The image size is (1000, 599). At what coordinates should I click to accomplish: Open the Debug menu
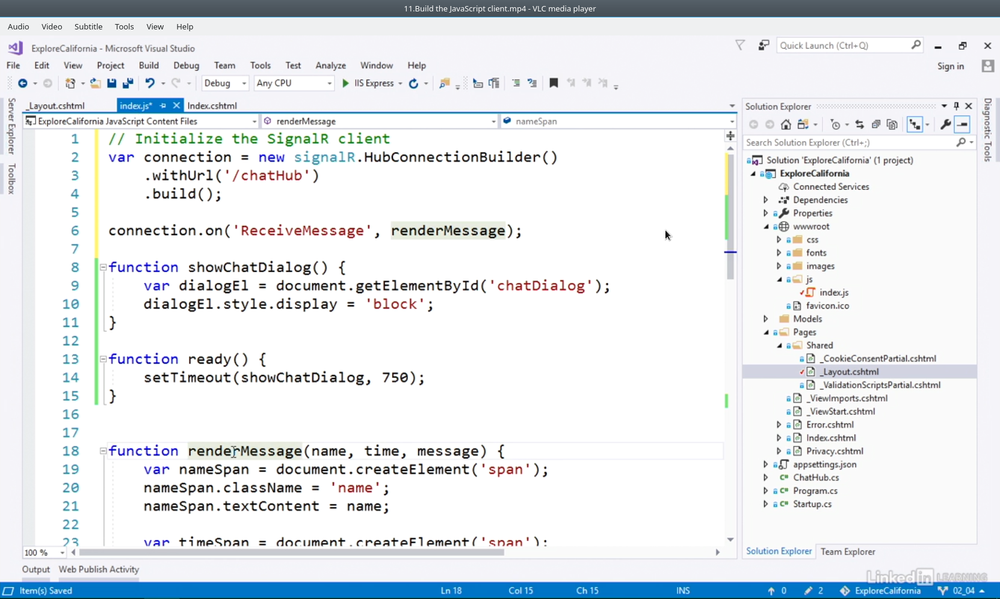186,66
